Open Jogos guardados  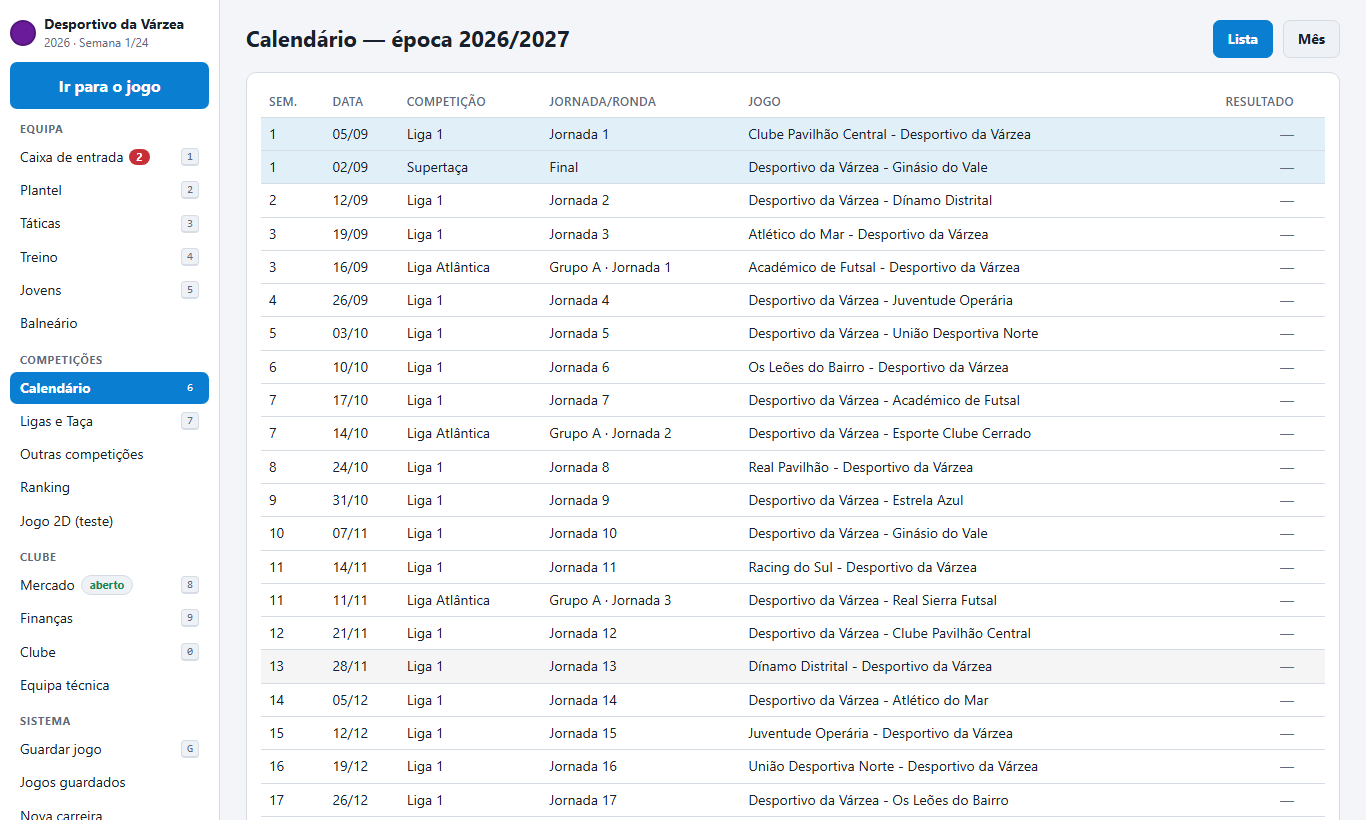[x=109, y=782]
